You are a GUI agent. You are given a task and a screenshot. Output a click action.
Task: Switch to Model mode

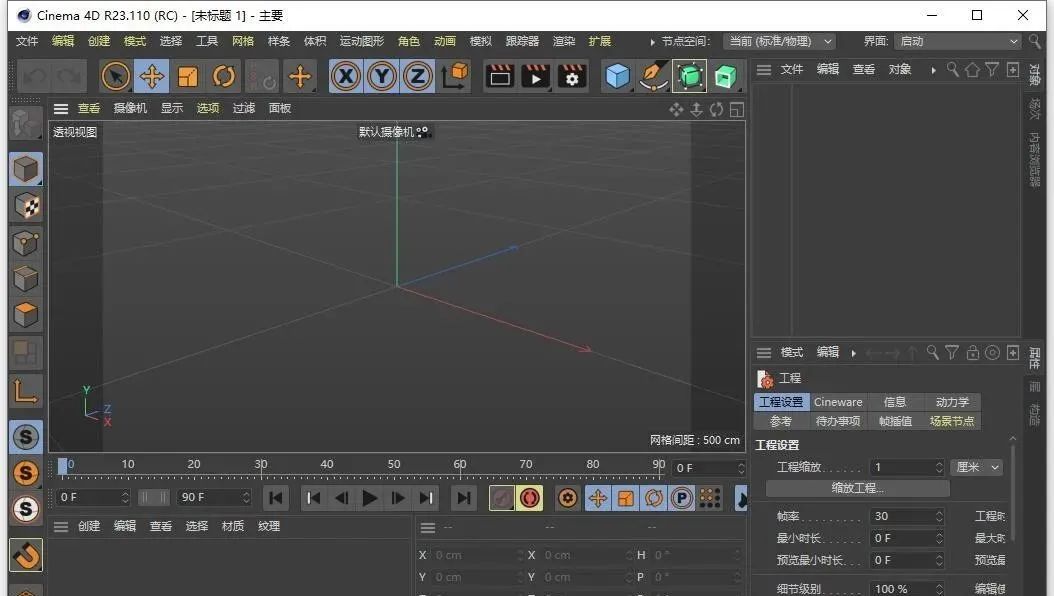point(26,169)
